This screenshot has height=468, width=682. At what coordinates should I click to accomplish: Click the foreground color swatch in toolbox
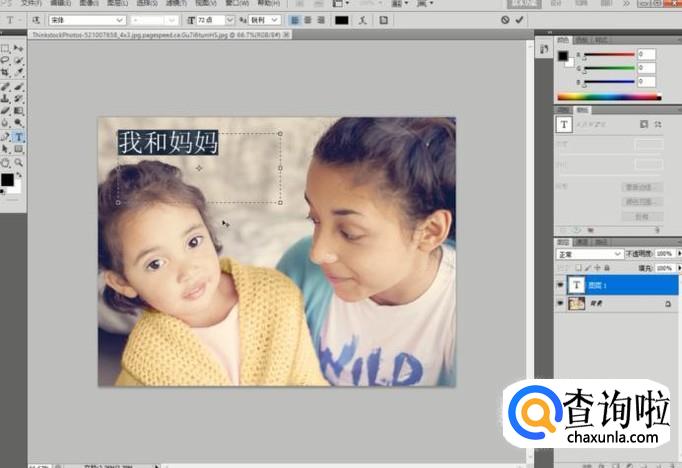[6, 179]
